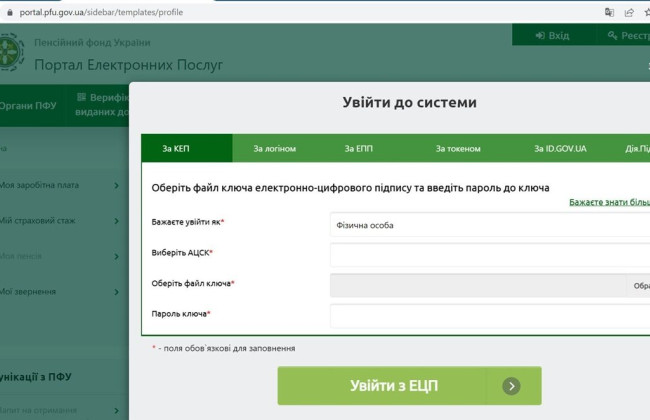
Task: Open the Бажаєте знати більше link
Action: coord(609,202)
